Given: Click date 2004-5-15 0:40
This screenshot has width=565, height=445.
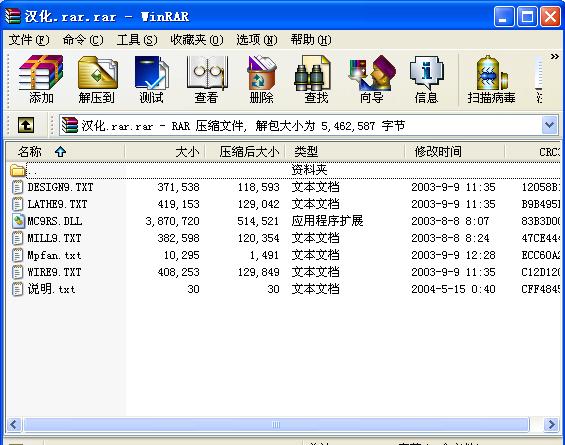Looking at the screenshot, I should coord(453,289).
